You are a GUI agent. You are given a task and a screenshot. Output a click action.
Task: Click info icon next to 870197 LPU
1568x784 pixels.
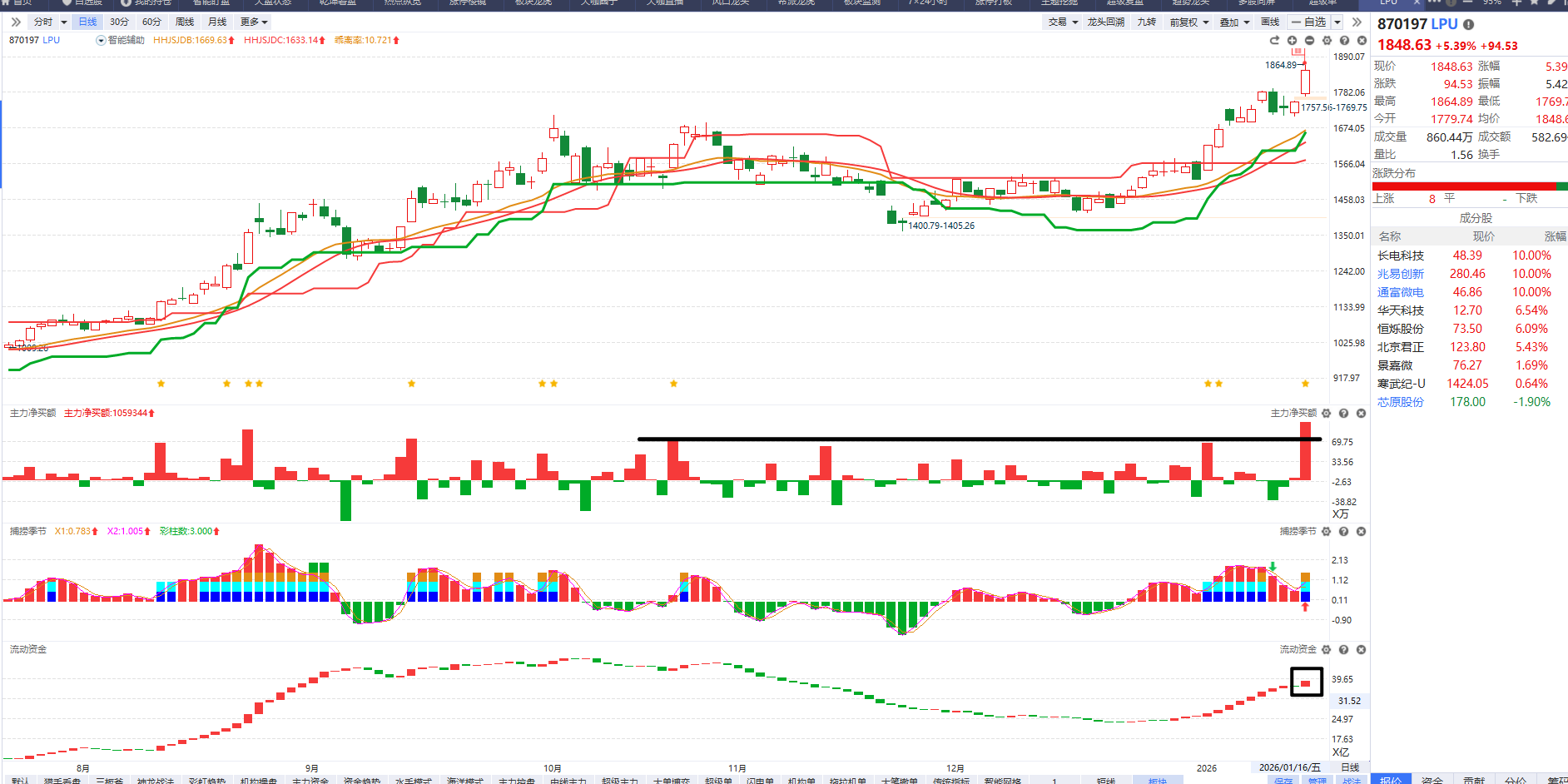[1468, 25]
